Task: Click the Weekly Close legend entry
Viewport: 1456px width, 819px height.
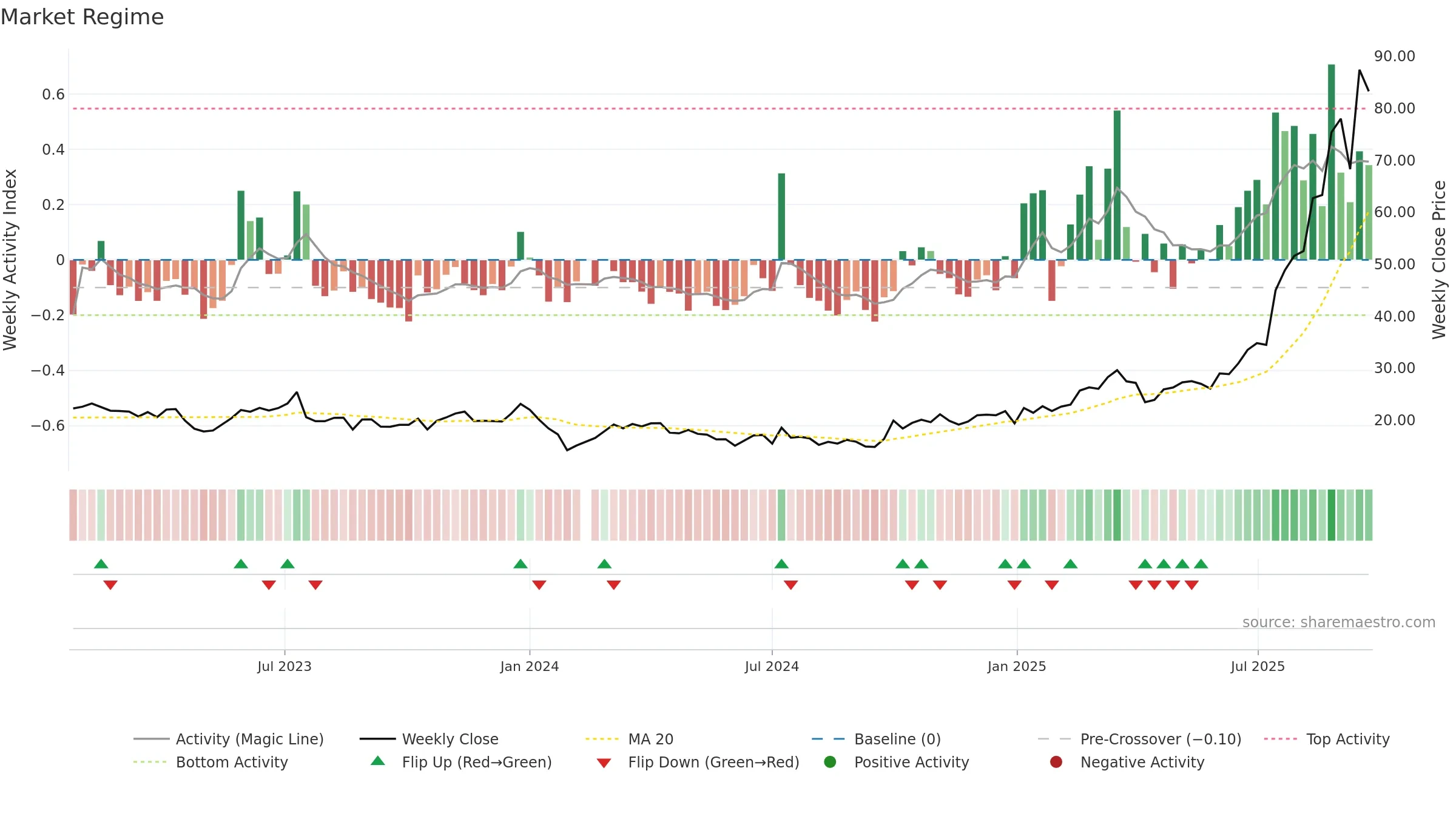Action: point(429,739)
